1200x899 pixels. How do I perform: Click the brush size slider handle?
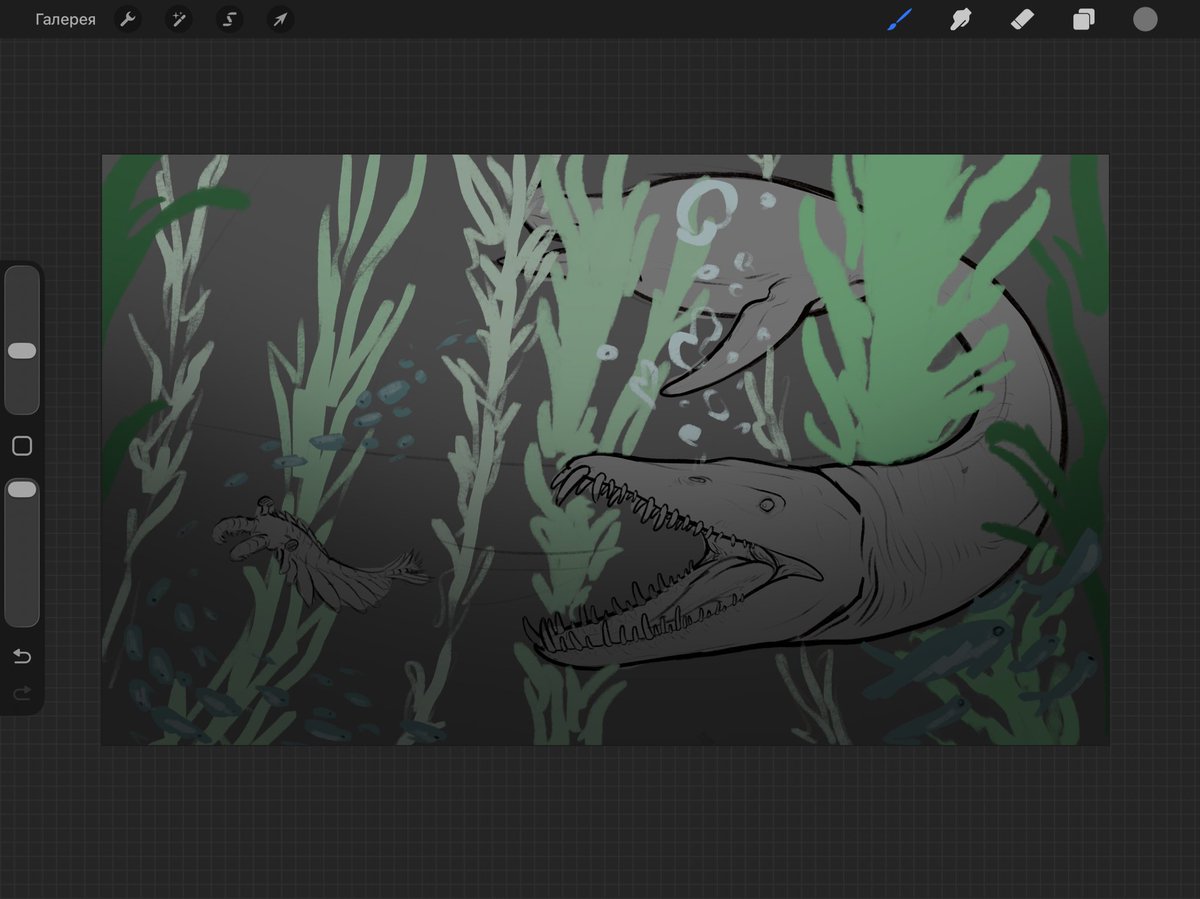(22, 351)
